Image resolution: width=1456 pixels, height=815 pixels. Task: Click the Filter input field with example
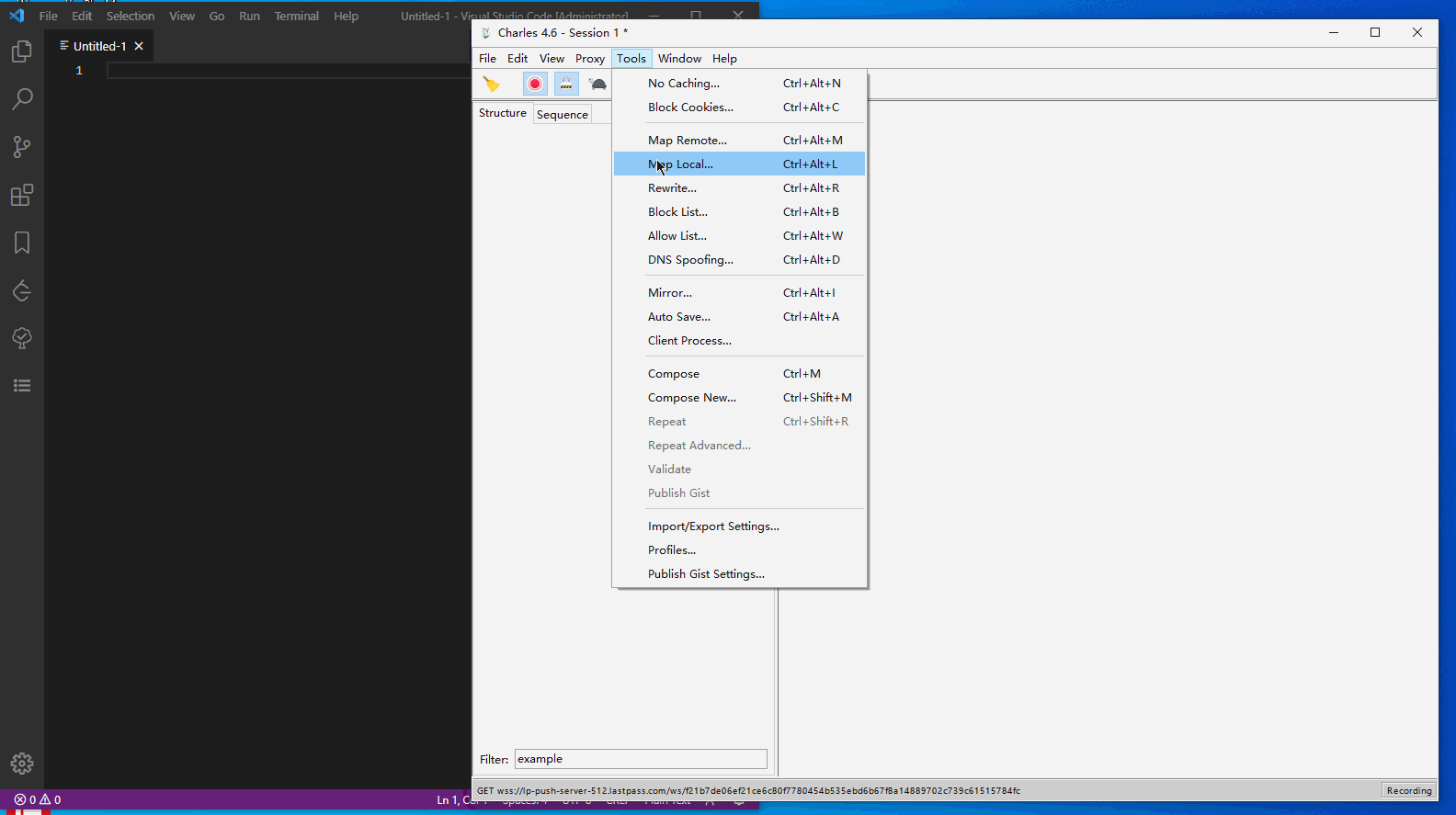coord(641,759)
